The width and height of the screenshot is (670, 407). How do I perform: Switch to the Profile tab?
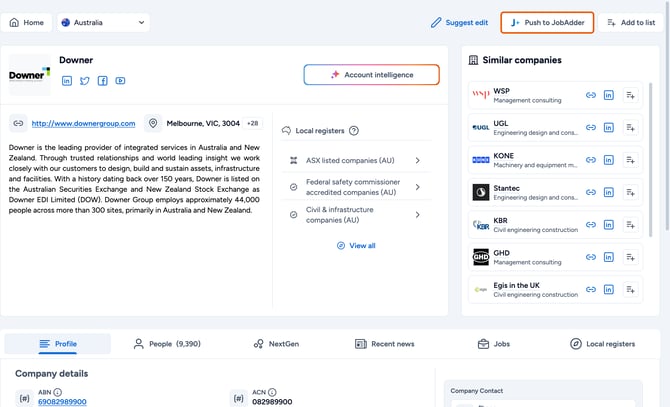coord(58,344)
